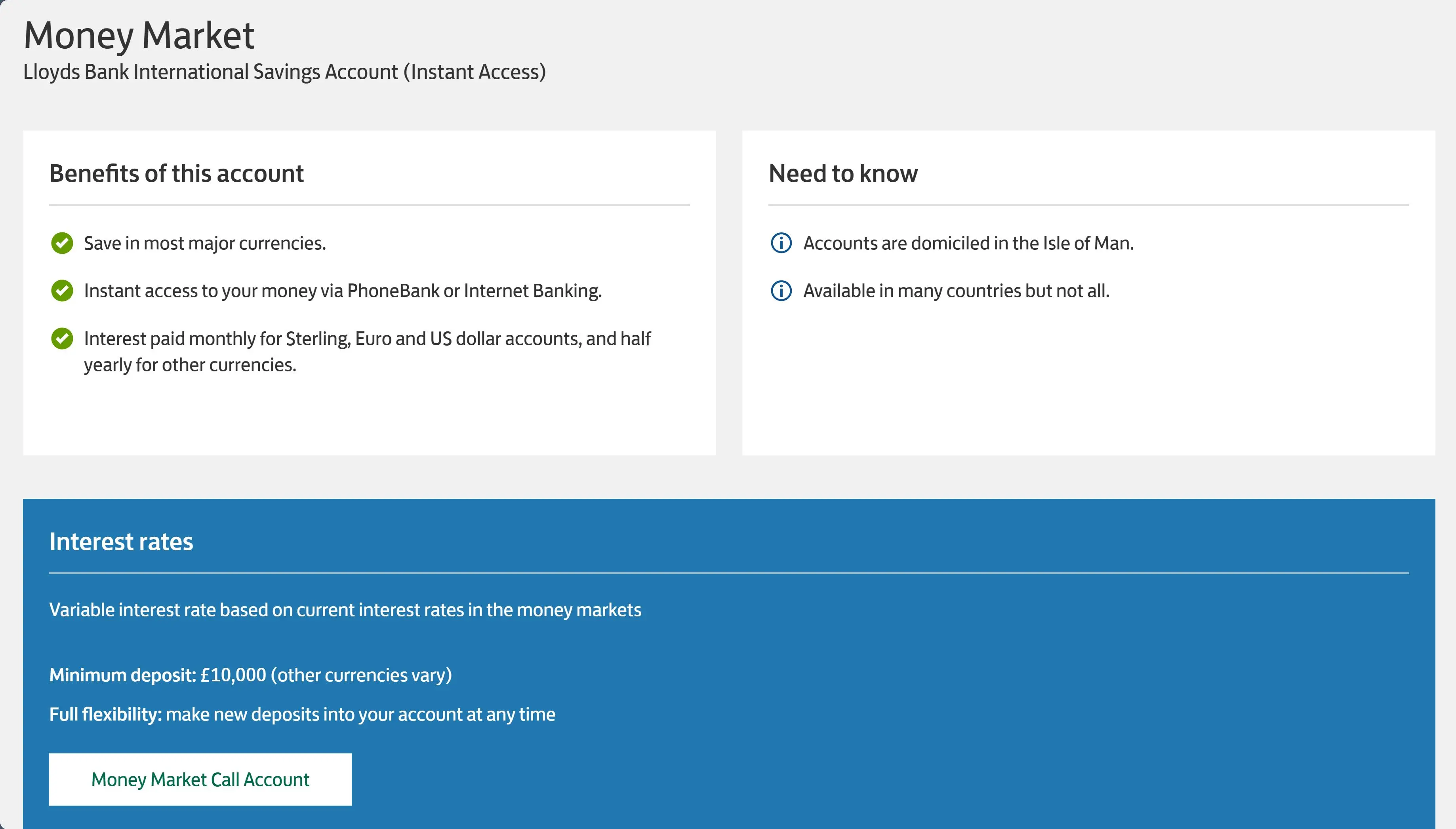The height and width of the screenshot is (829, 1456).
Task: Click the "Instant access to your money via PhoneBank" line
Action: pos(343,291)
